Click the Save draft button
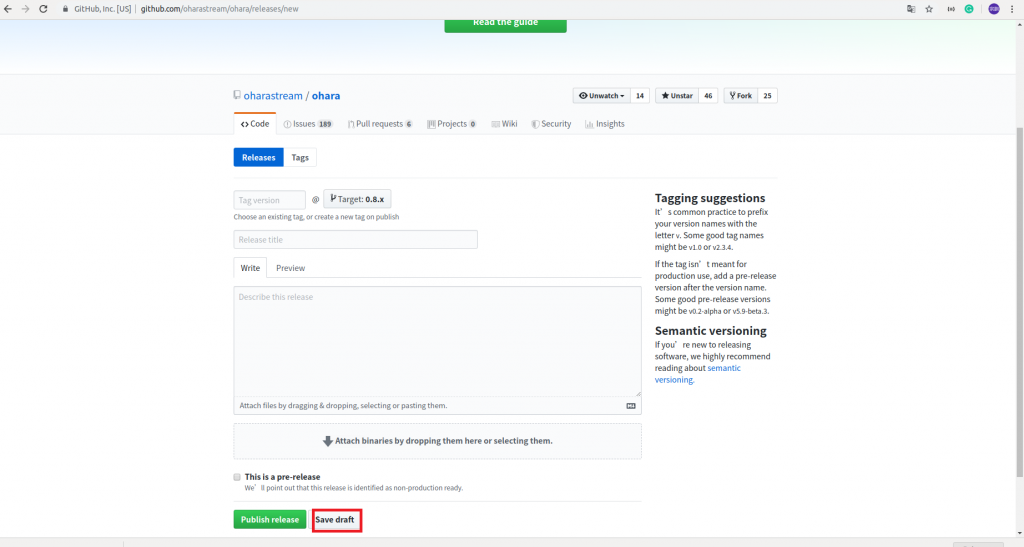 (335, 520)
